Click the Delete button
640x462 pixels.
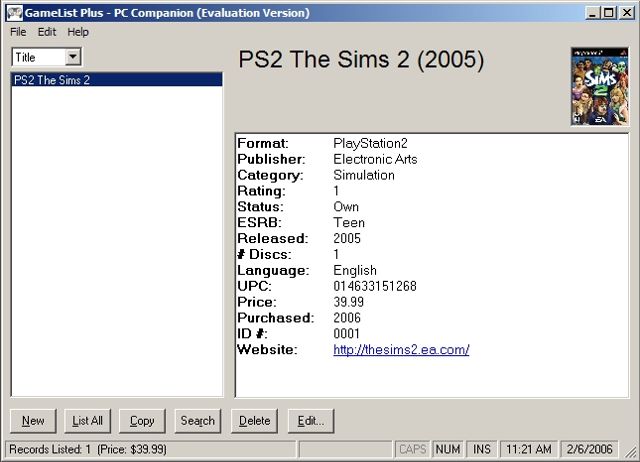[x=254, y=421]
